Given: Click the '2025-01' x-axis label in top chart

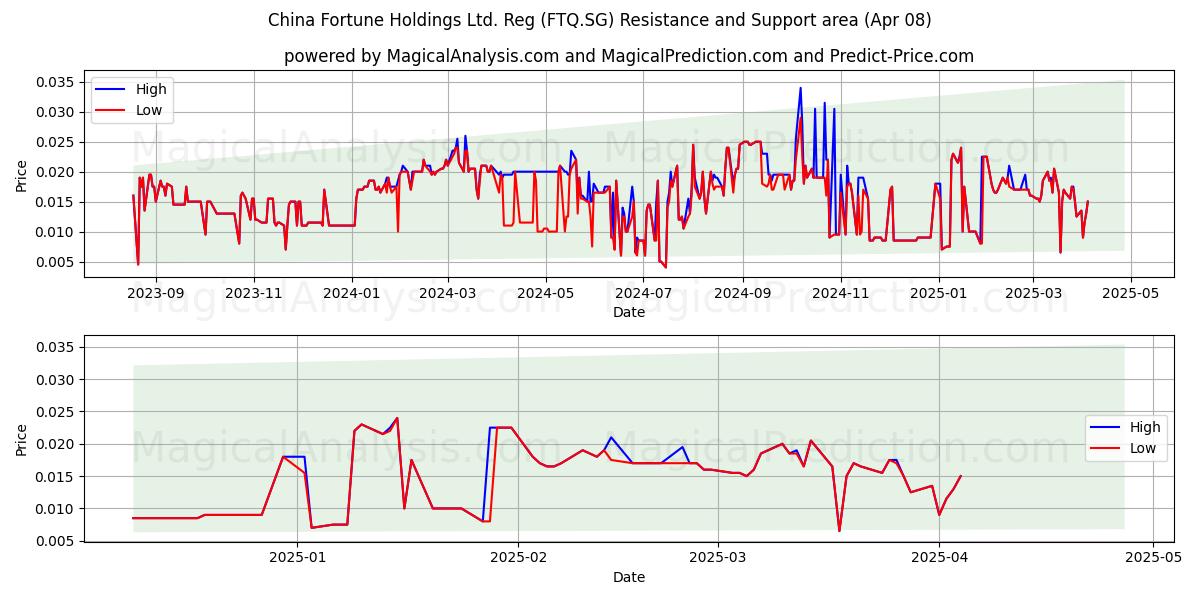Looking at the screenshot, I should pyautogui.click(x=939, y=295).
